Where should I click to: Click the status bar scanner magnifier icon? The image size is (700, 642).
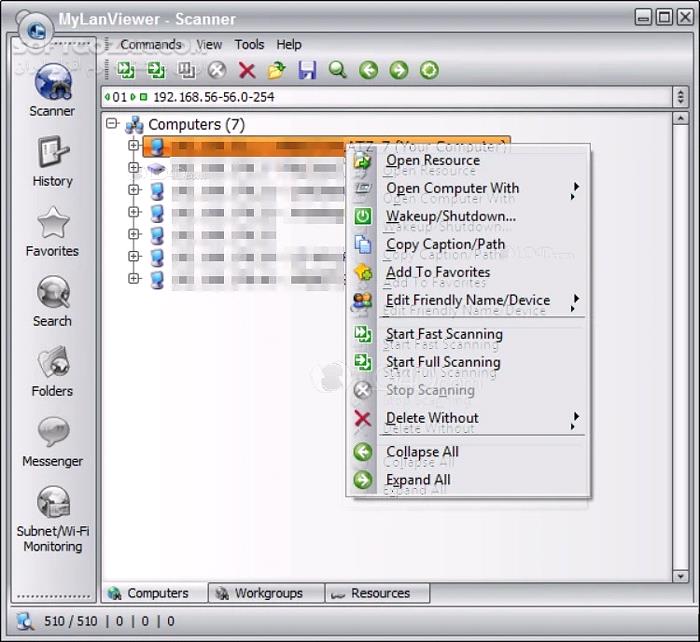click(x=25, y=621)
